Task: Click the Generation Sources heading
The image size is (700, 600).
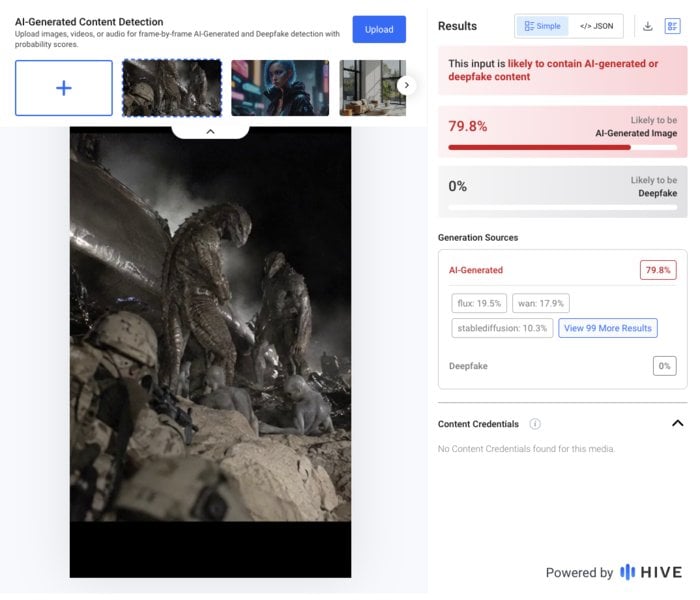Action: coord(478,238)
